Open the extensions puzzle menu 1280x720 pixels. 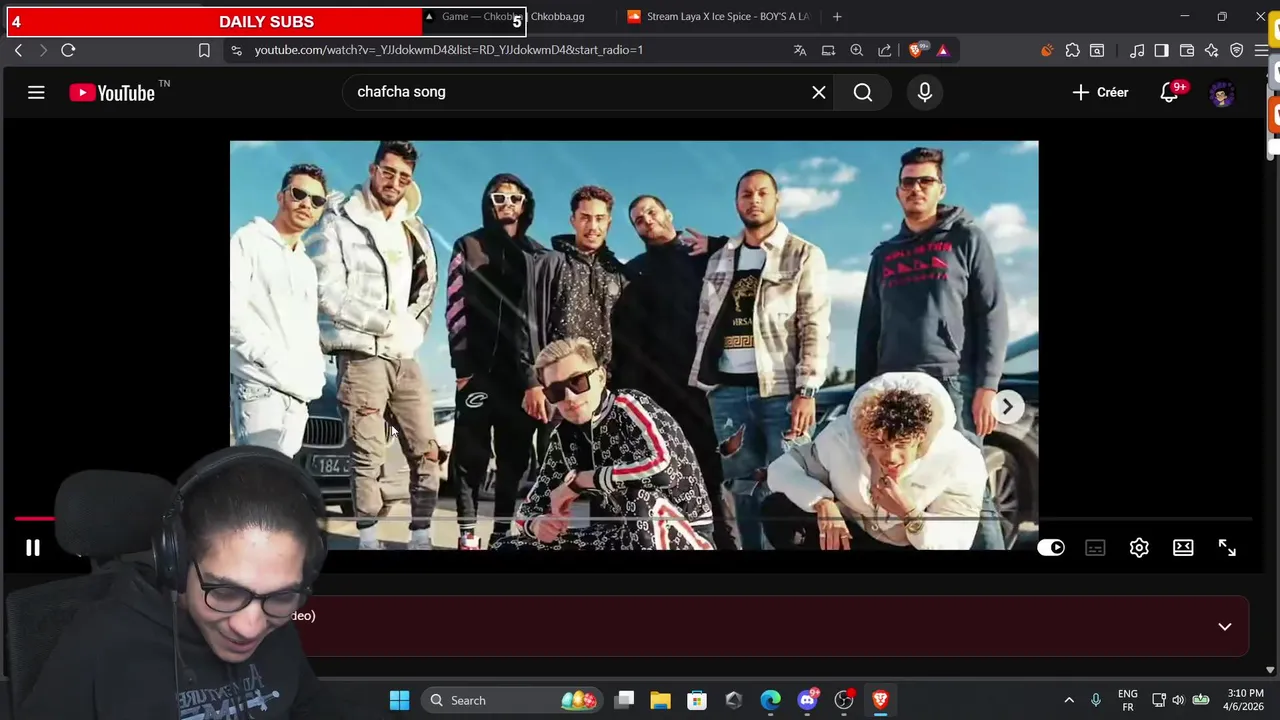1072,50
